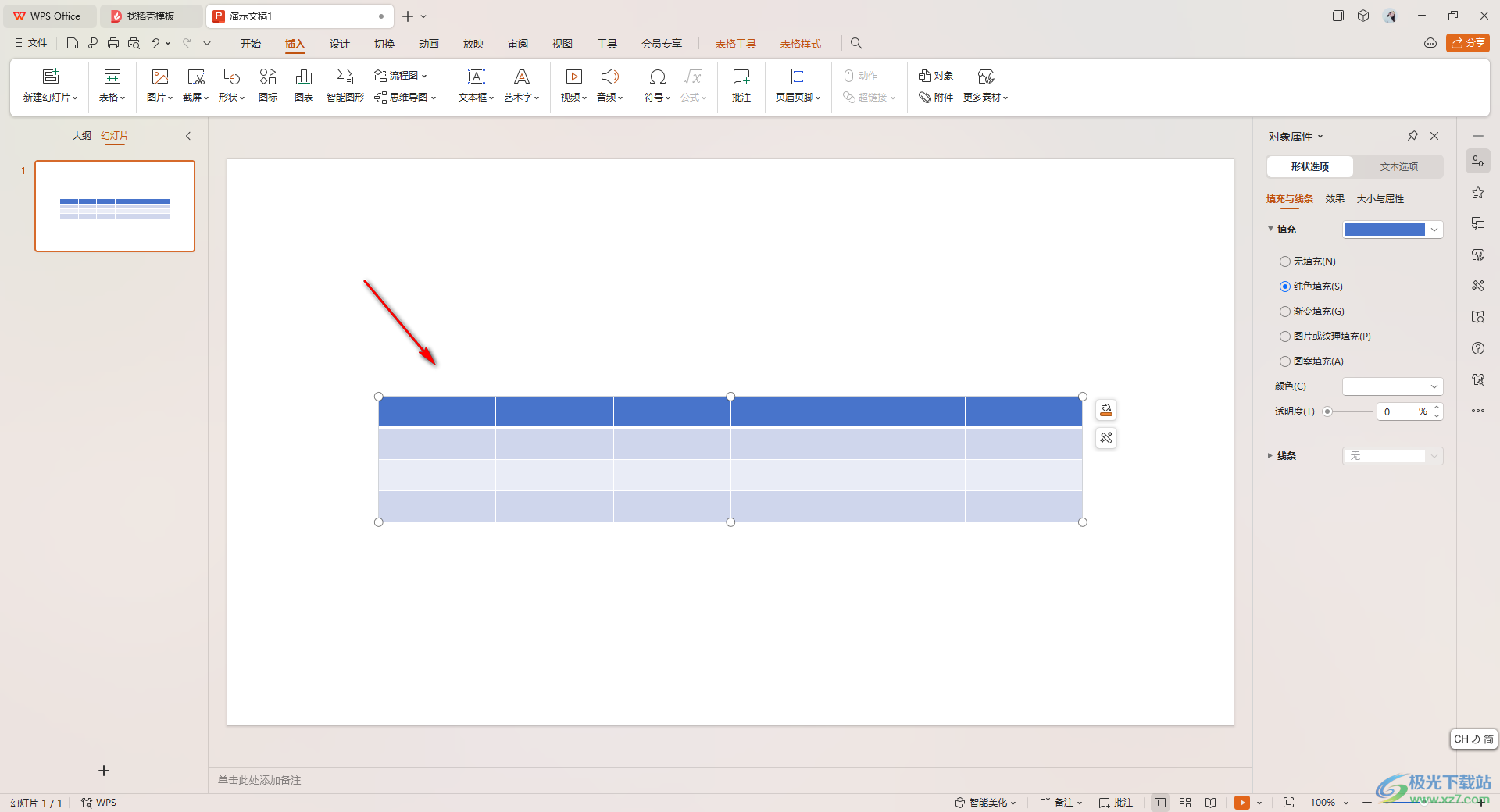1500x812 pixels.
Task: Click the transparency slider handle
Action: click(1327, 411)
